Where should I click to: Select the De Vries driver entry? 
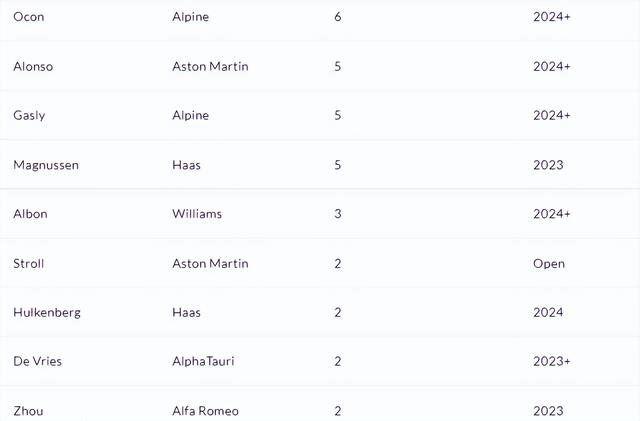[x=38, y=361]
